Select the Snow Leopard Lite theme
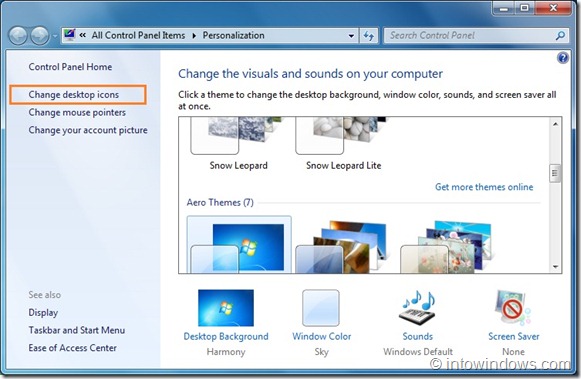This screenshot has height=379, width=581. click(343, 144)
